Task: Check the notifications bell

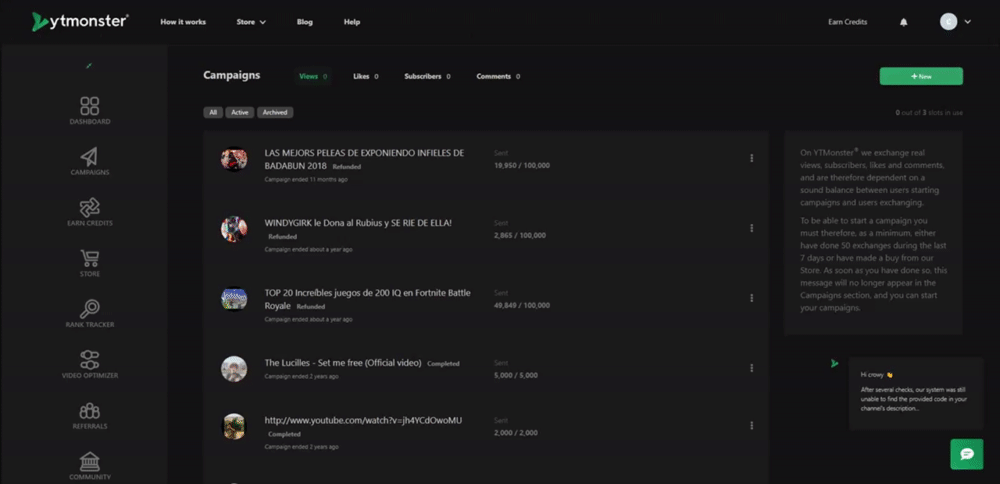Action: (904, 22)
